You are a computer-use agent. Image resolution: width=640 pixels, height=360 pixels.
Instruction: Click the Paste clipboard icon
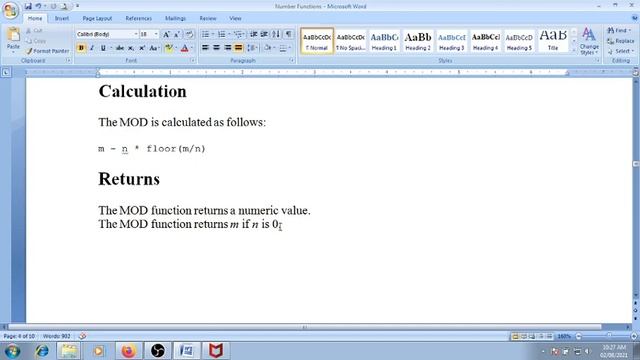tap(13, 34)
